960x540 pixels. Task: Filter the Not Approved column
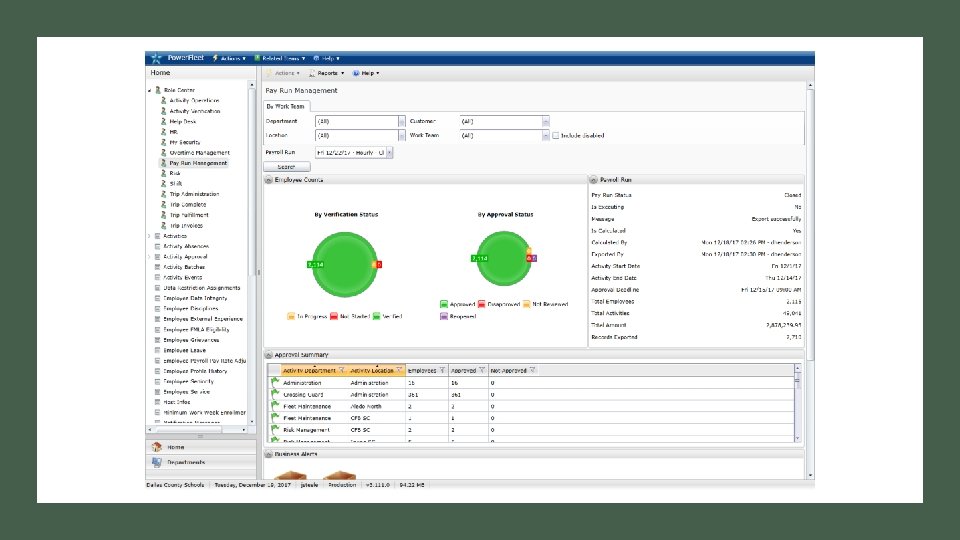click(533, 370)
